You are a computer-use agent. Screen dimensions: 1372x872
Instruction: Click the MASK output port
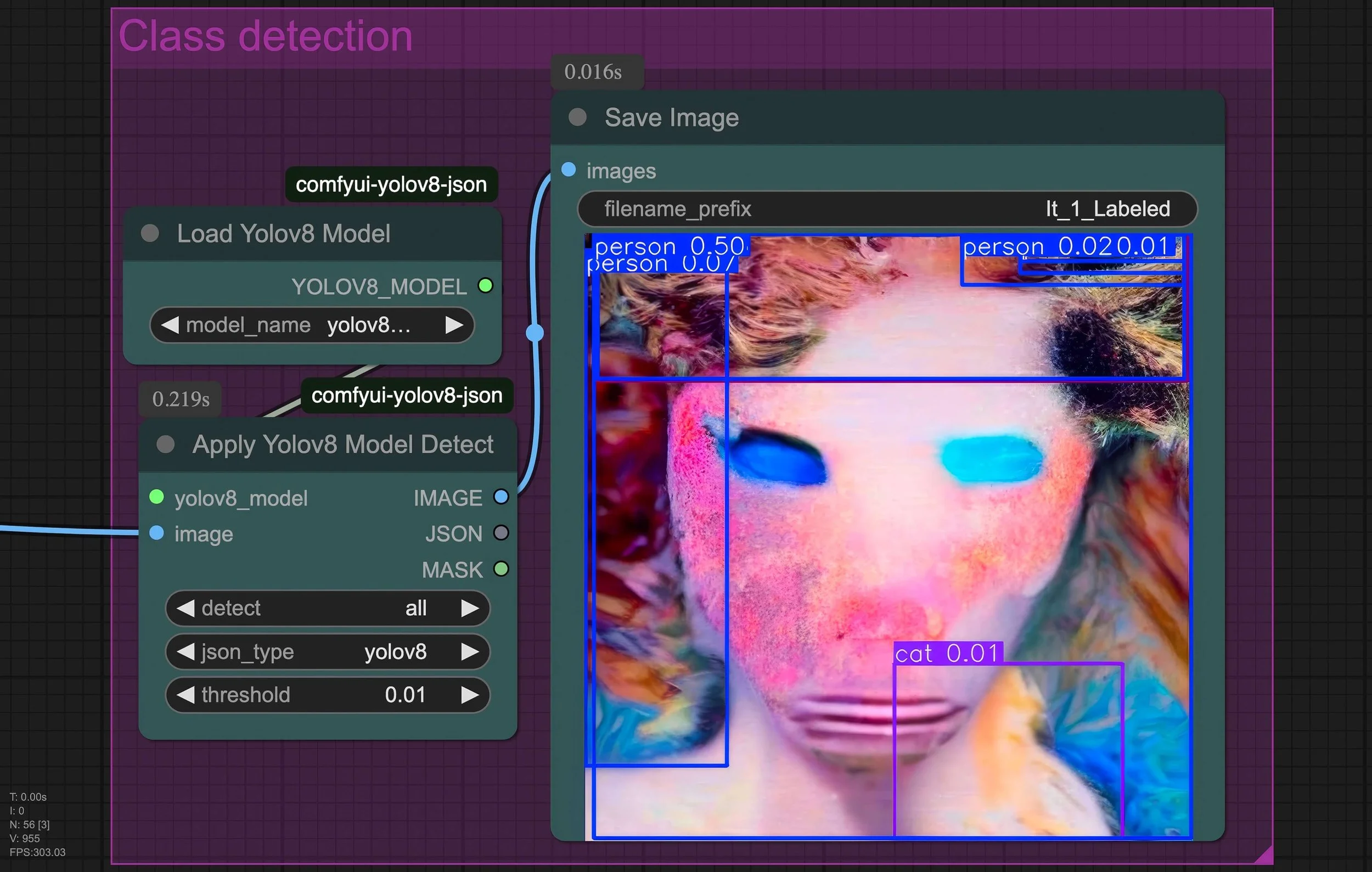[x=501, y=569]
